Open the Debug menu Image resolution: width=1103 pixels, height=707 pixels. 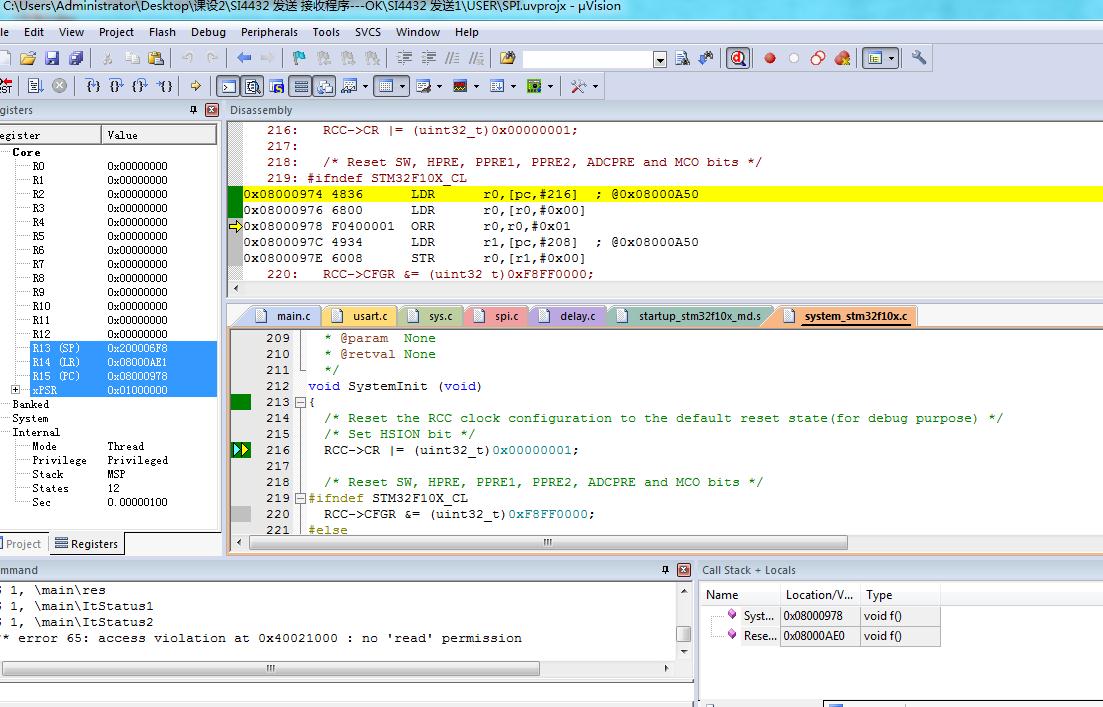(208, 32)
